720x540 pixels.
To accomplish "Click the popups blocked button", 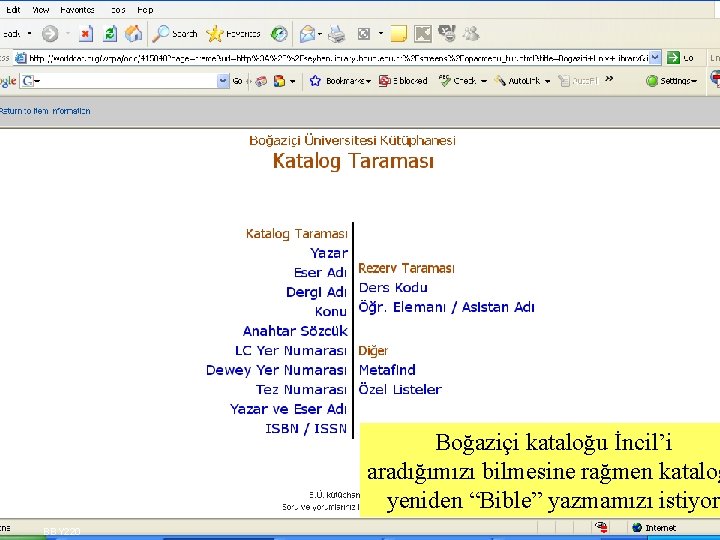I will point(403,81).
